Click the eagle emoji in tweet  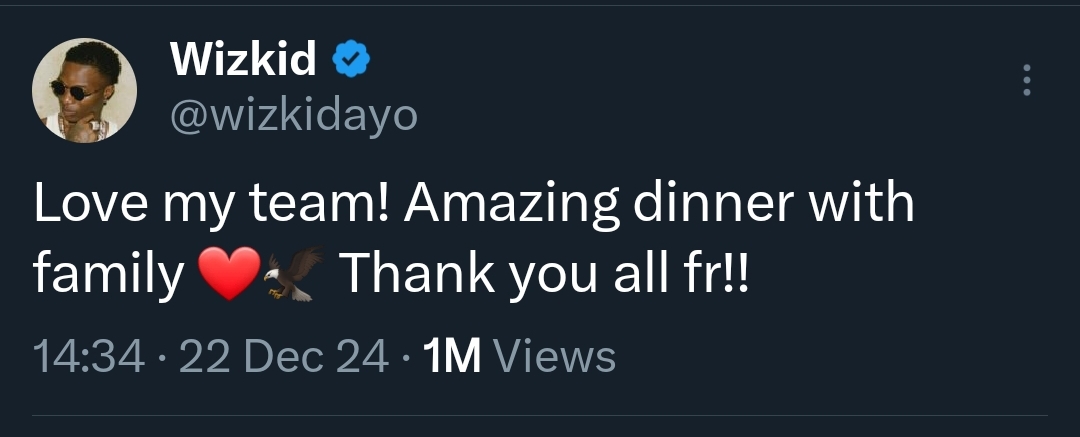pyautogui.click(x=294, y=272)
